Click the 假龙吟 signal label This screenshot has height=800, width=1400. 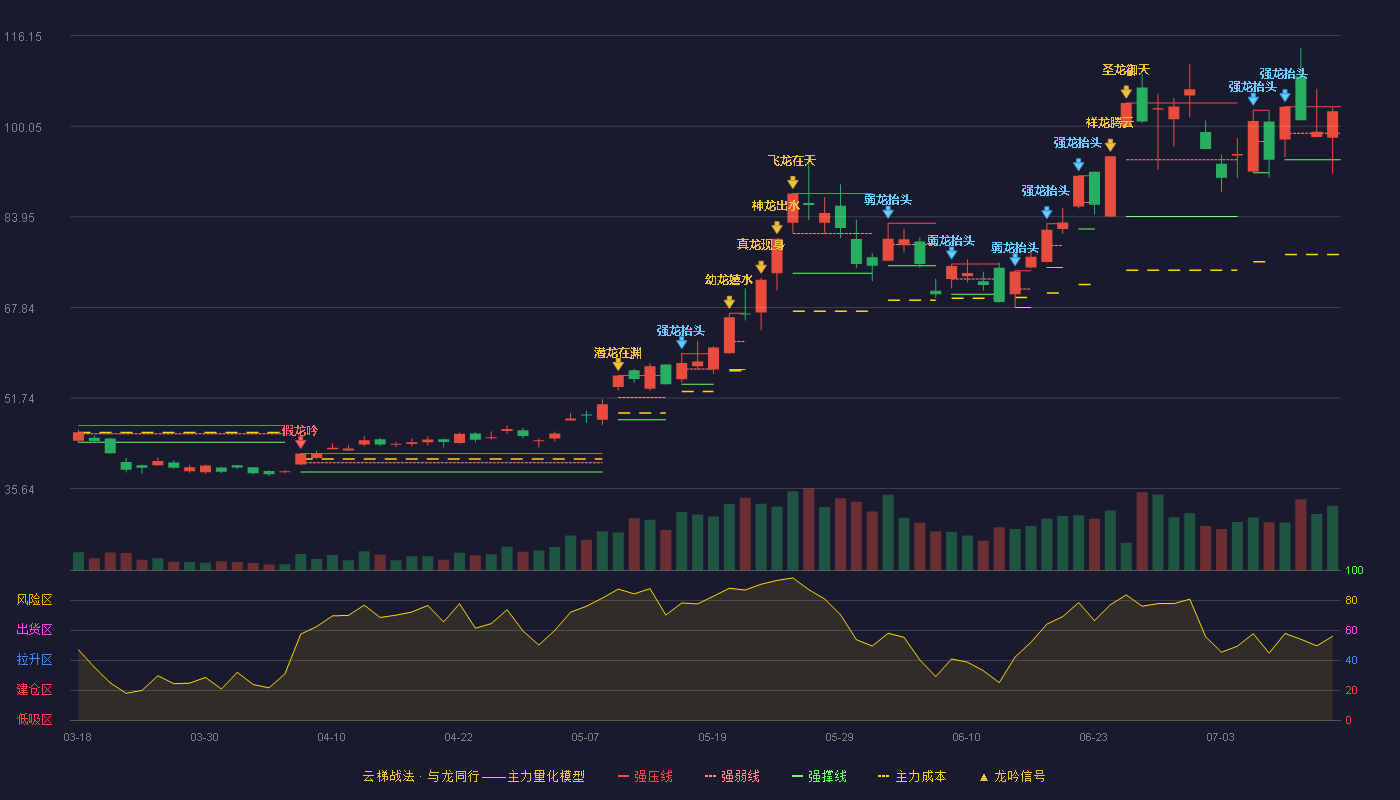tap(300, 430)
